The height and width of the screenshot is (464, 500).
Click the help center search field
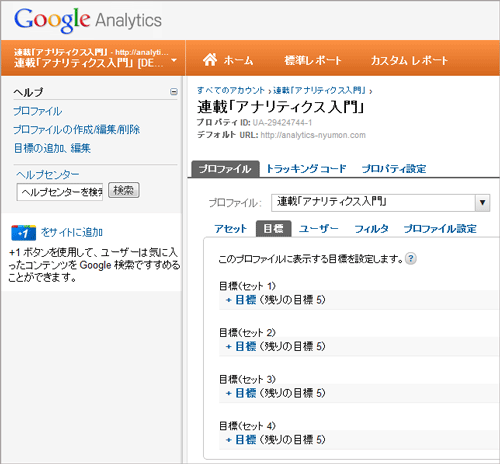[x=60, y=192]
